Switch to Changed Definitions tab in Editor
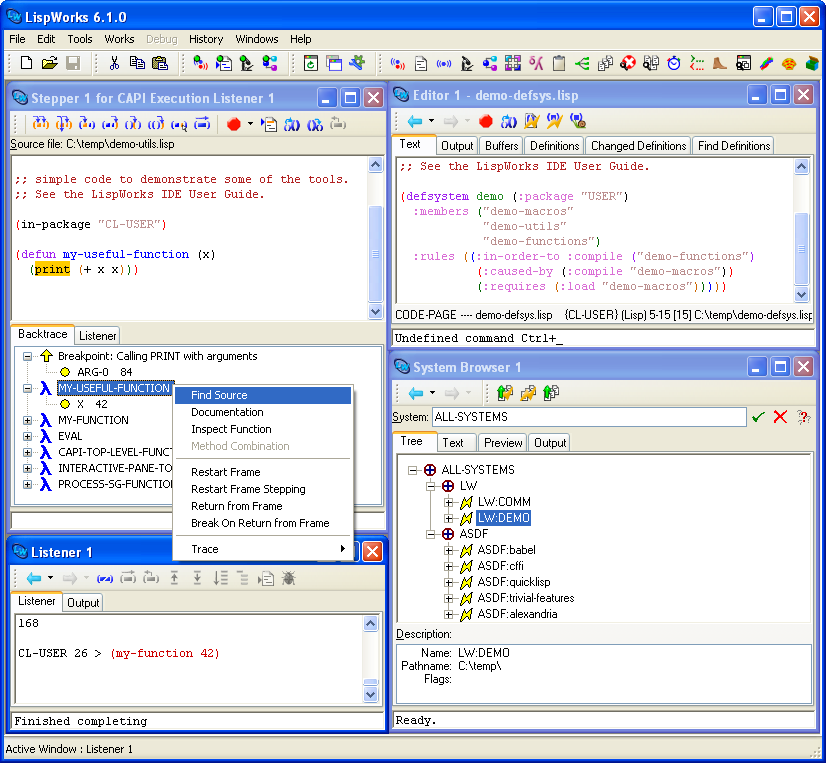The height and width of the screenshot is (763, 826). 638,146
